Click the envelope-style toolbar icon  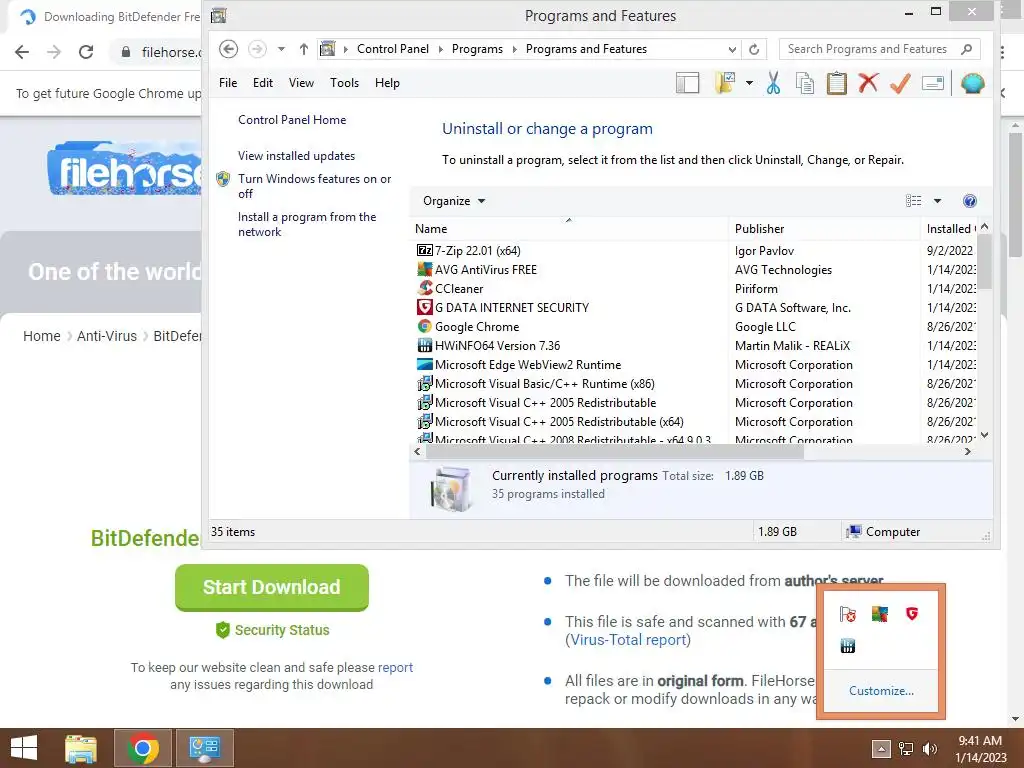pyautogui.click(x=933, y=83)
